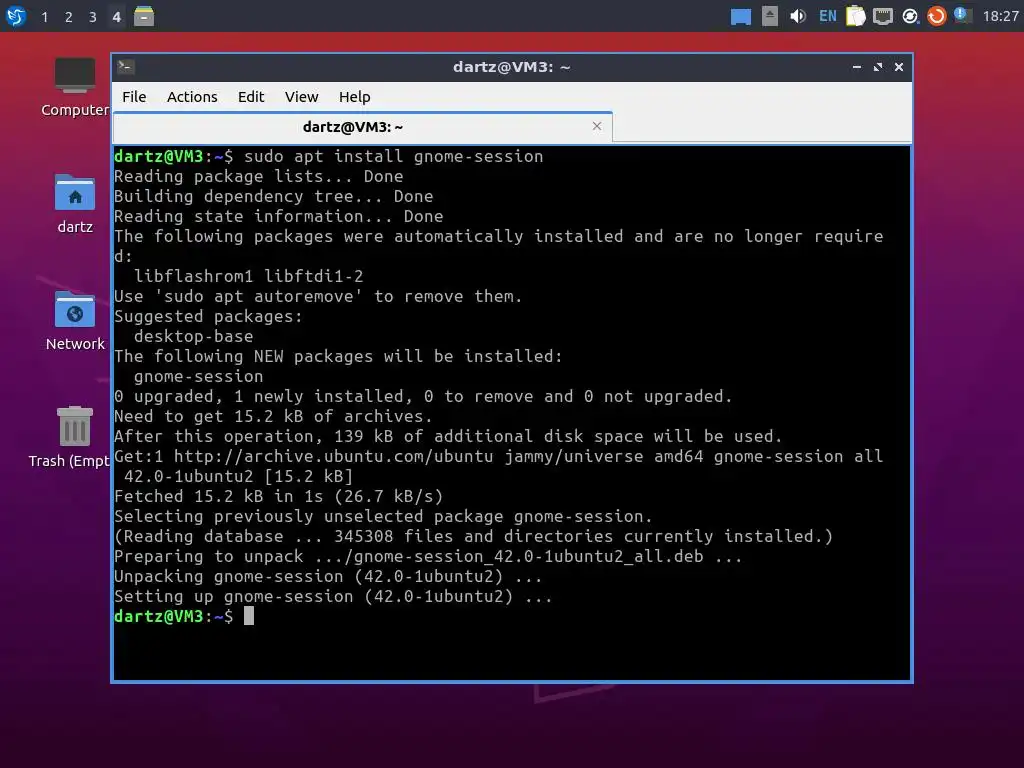
Task: Open the removable media eject icon
Action: [770, 16]
